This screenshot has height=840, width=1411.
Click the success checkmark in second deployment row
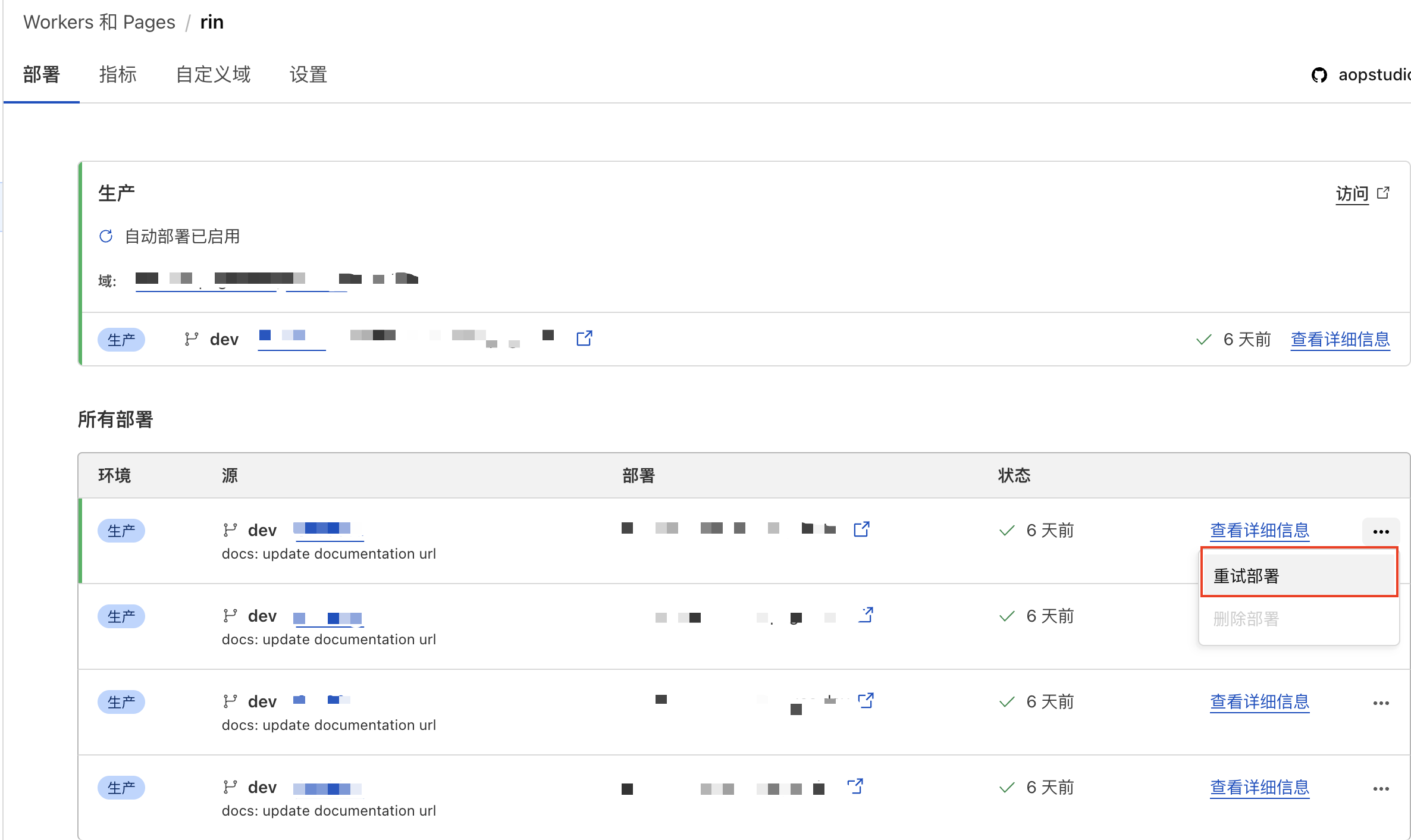tap(1006, 616)
